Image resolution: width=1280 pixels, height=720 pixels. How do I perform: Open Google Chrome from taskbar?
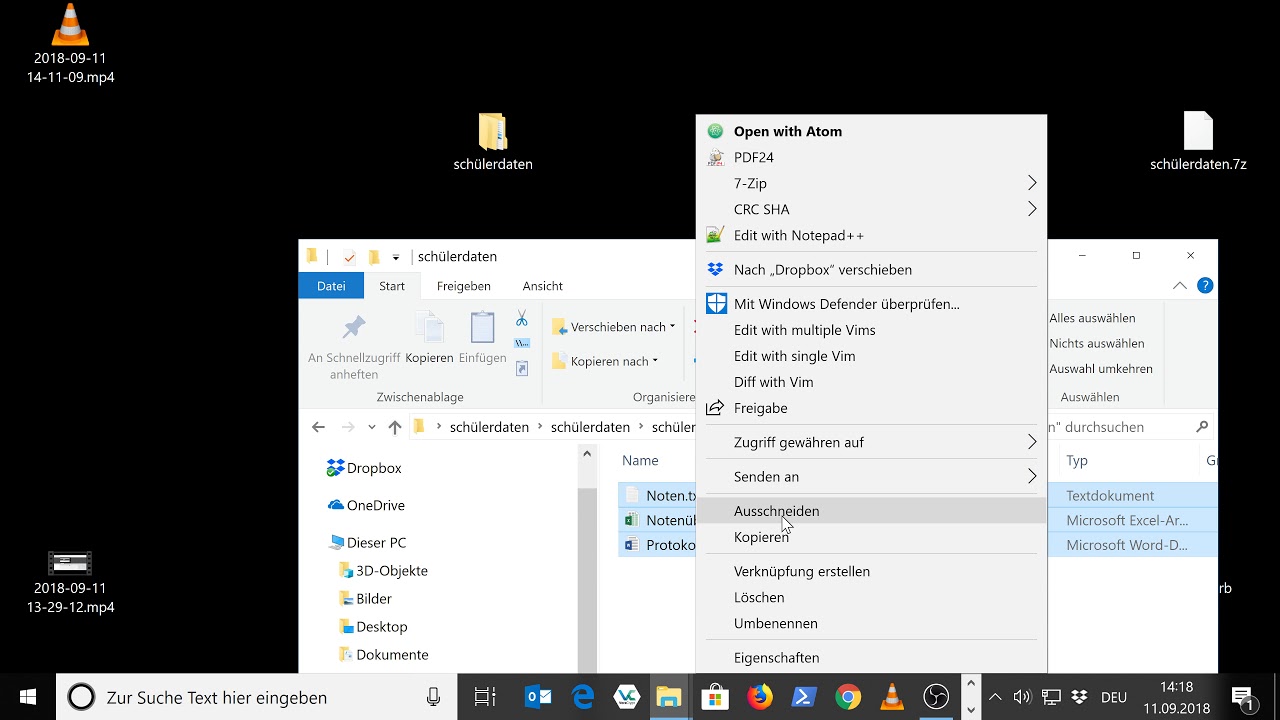(848, 697)
